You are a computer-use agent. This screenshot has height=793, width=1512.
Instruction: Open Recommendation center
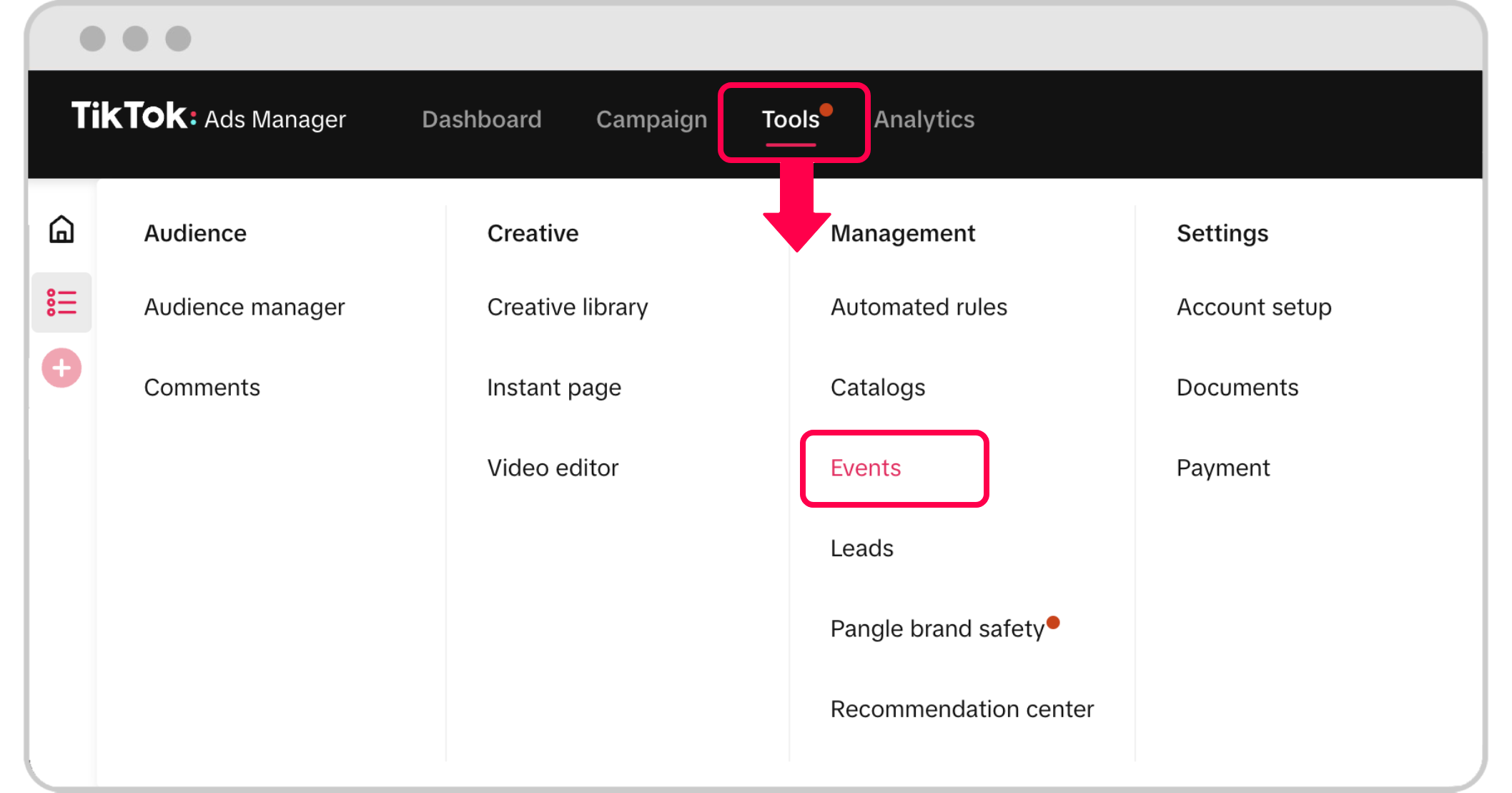(962, 709)
